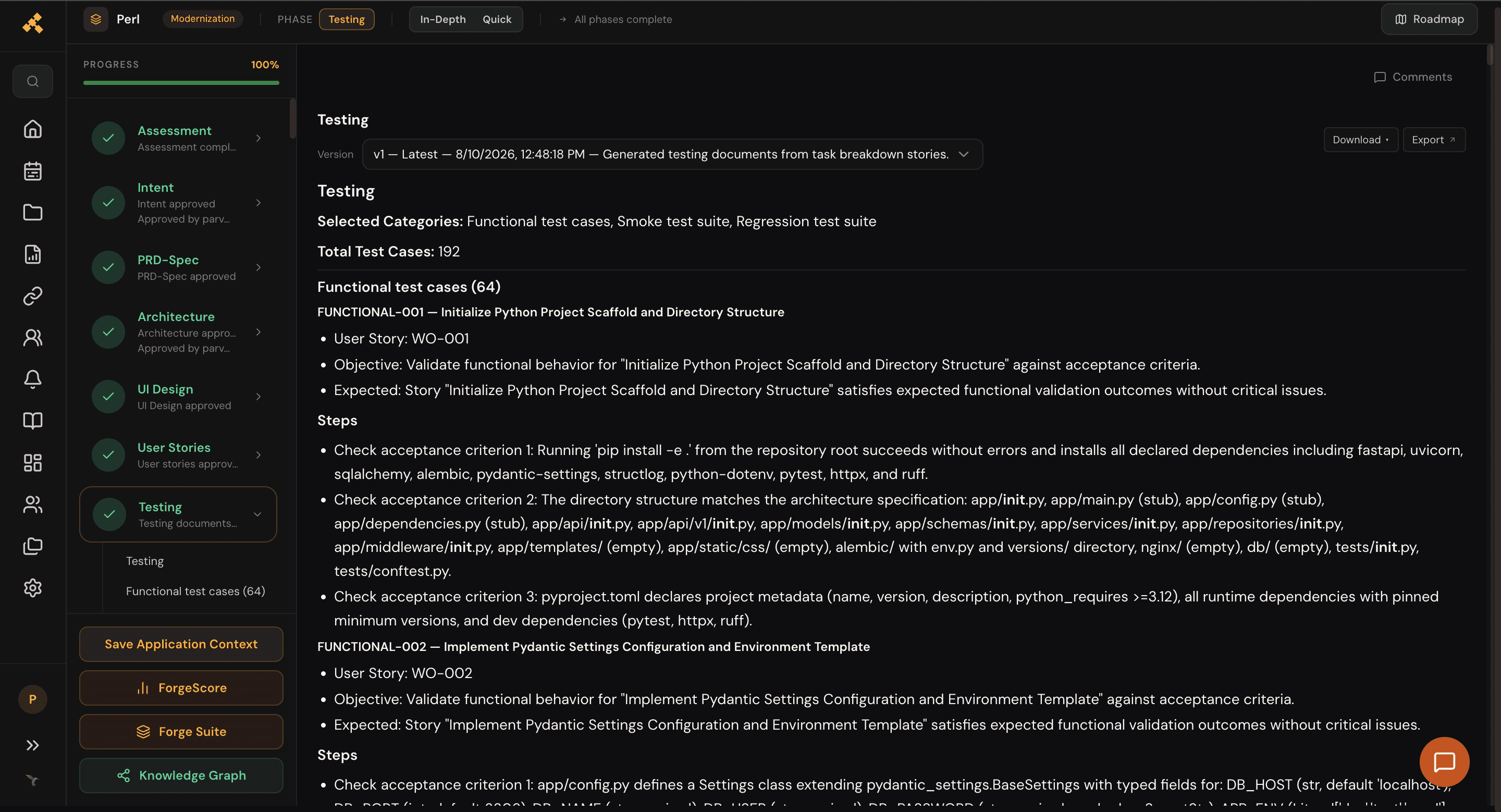Image resolution: width=1501 pixels, height=812 pixels.
Task: Click the User Stories completed checkmark
Action: click(108, 455)
